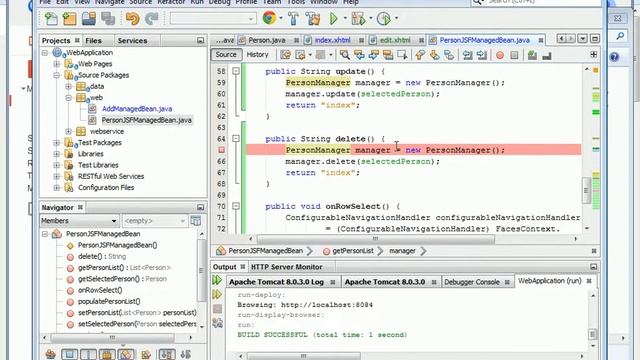Toggle Sort by Source button in Navigator
640x360 pixels.
pyautogui.click(x=185, y=354)
